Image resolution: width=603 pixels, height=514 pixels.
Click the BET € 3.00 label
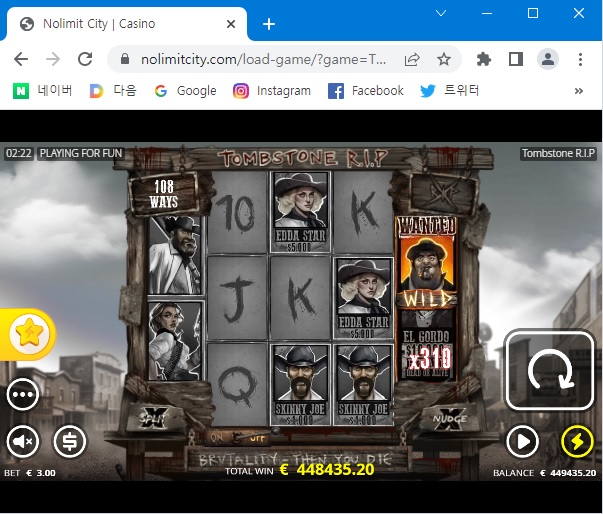click(30, 473)
